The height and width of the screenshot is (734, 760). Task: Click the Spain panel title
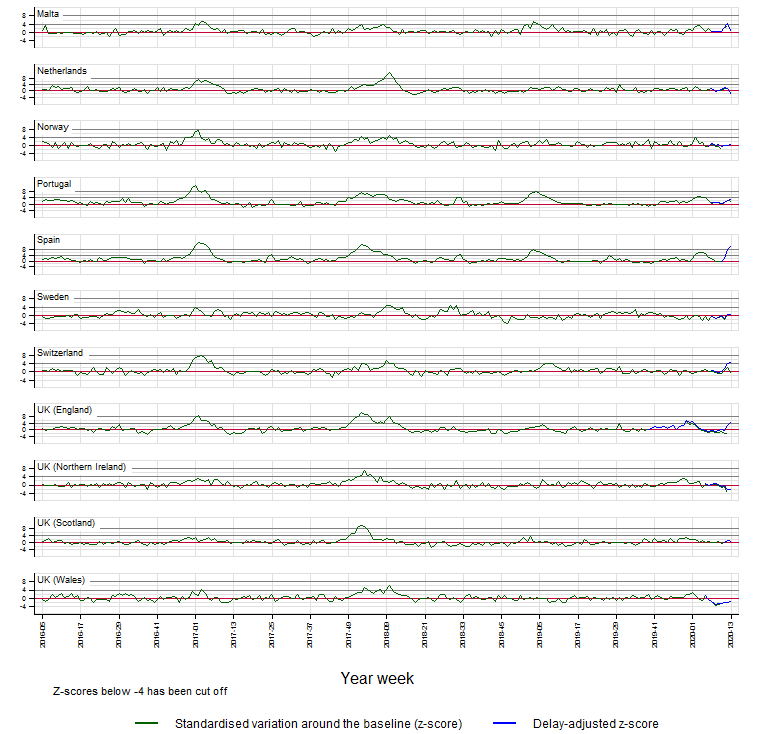(48, 240)
